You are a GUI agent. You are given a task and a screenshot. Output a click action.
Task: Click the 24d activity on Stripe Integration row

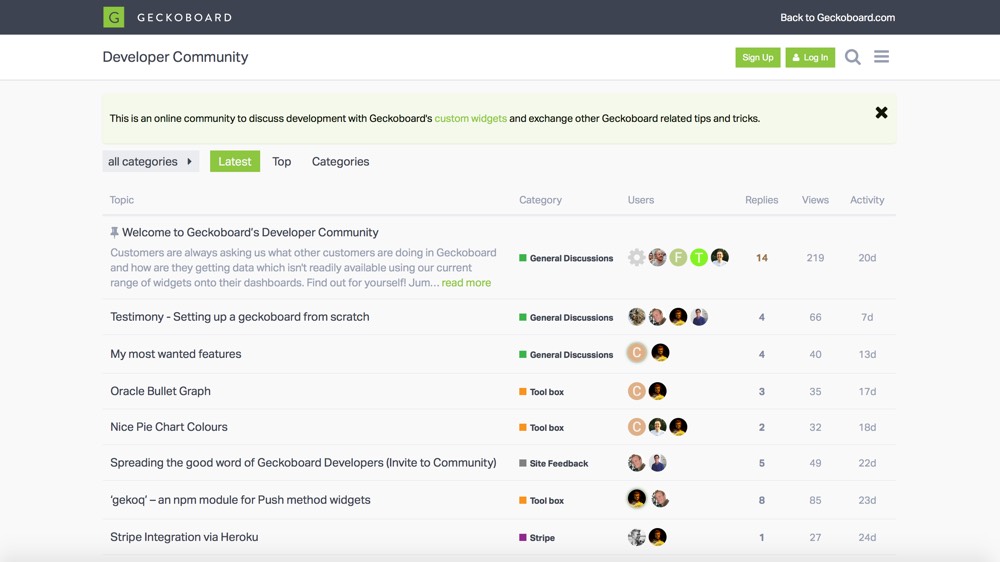click(x=867, y=538)
